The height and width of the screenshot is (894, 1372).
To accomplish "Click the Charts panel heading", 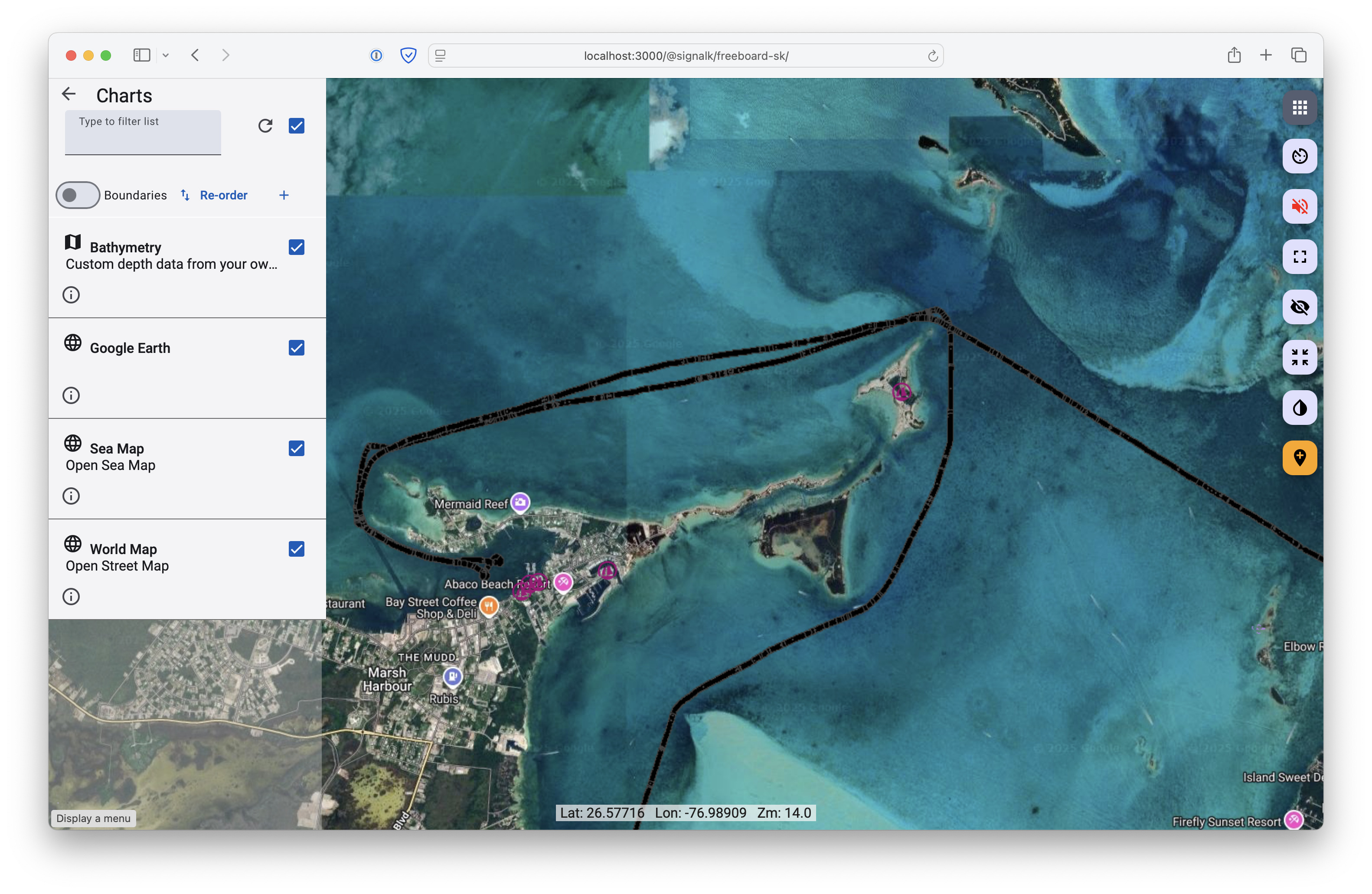I will pyautogui.click(x=124, y=96).
